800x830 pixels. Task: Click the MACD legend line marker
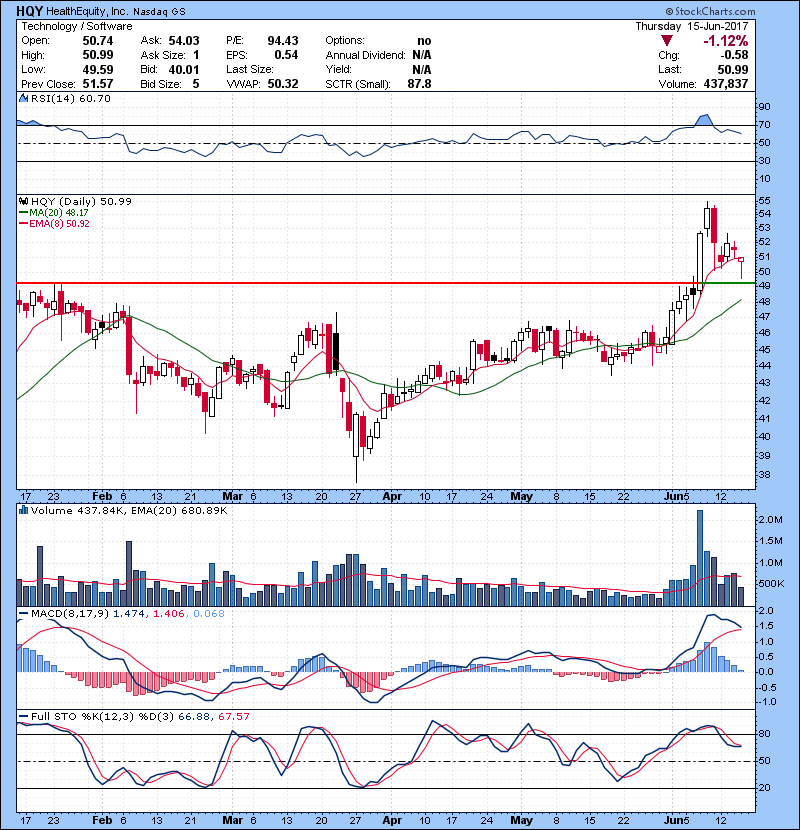(23, 614)
